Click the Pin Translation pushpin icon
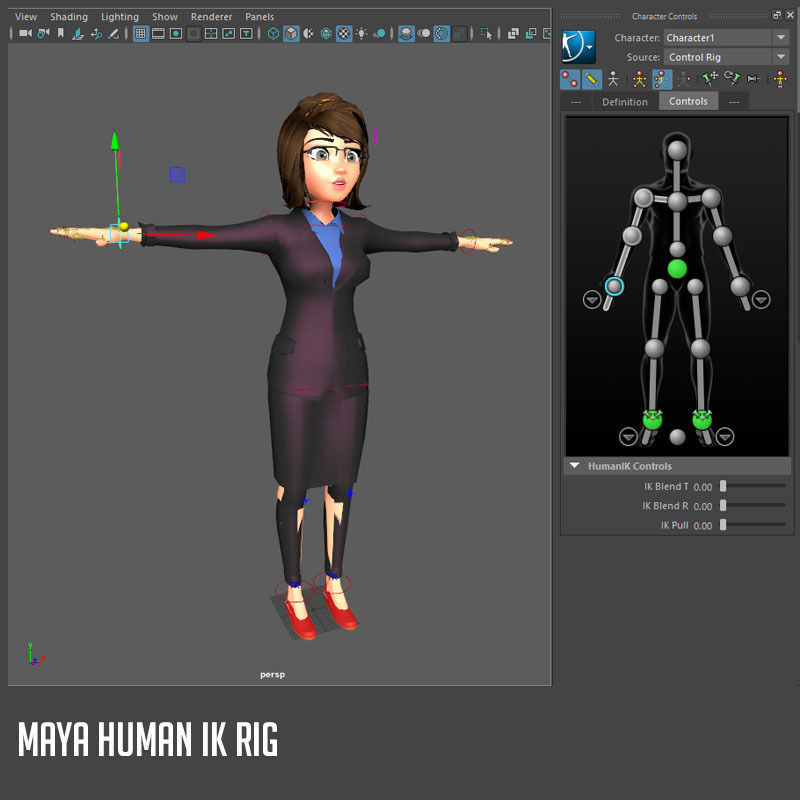 [x=710, y=79]
